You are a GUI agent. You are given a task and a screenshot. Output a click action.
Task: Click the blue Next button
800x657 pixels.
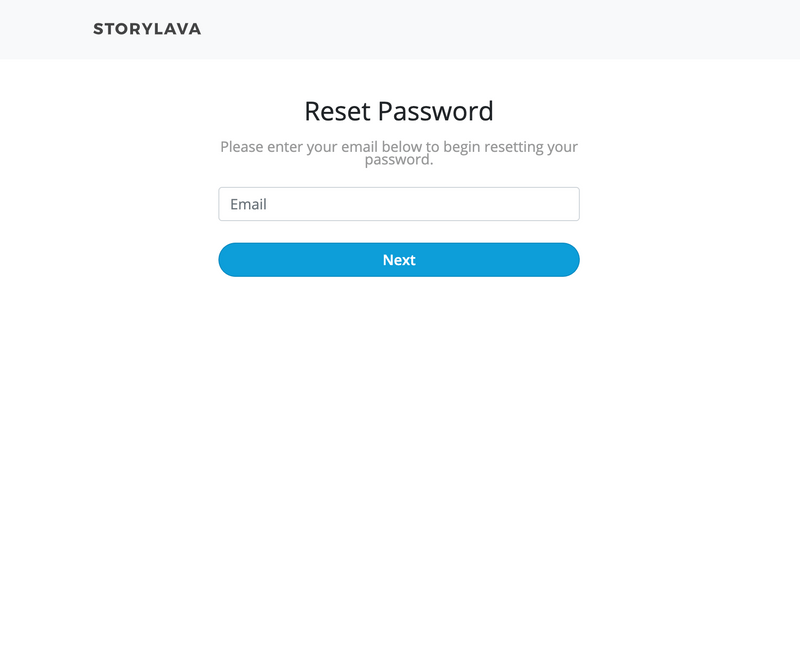(399, 260)
